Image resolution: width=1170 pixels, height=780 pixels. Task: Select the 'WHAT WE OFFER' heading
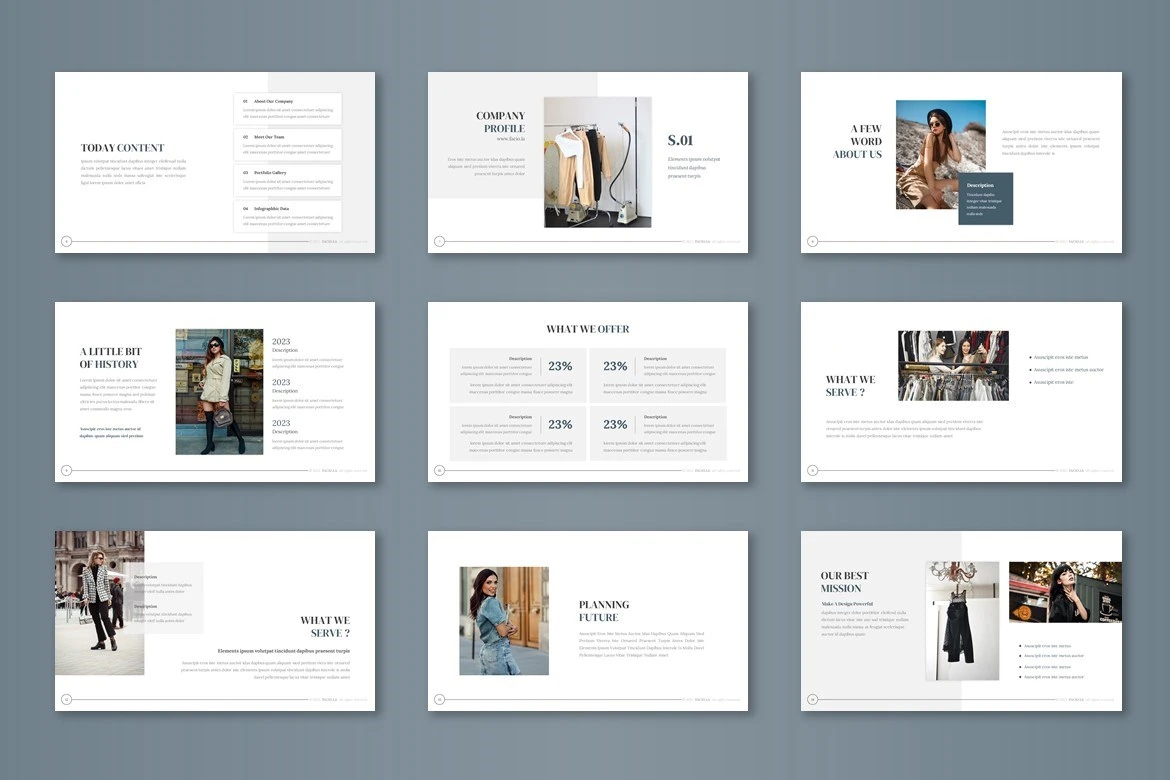pyautogui.click(x=588, y=329)
